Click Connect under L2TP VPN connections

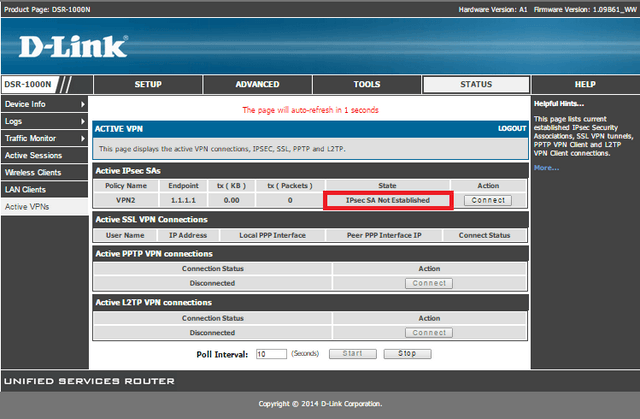pos(429,333)
